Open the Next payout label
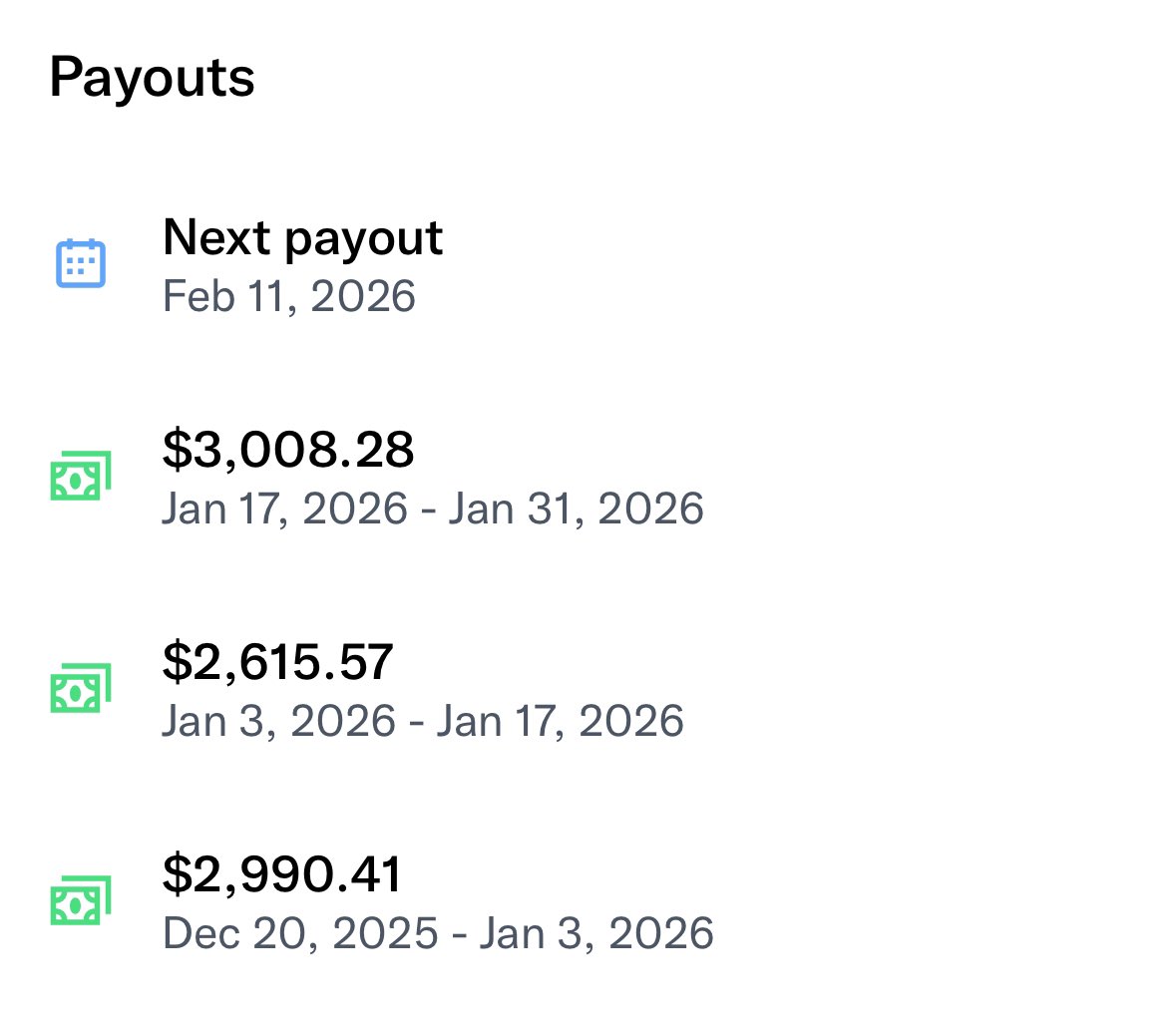Screen dimensions: 1176x1018 pos(302,237)
